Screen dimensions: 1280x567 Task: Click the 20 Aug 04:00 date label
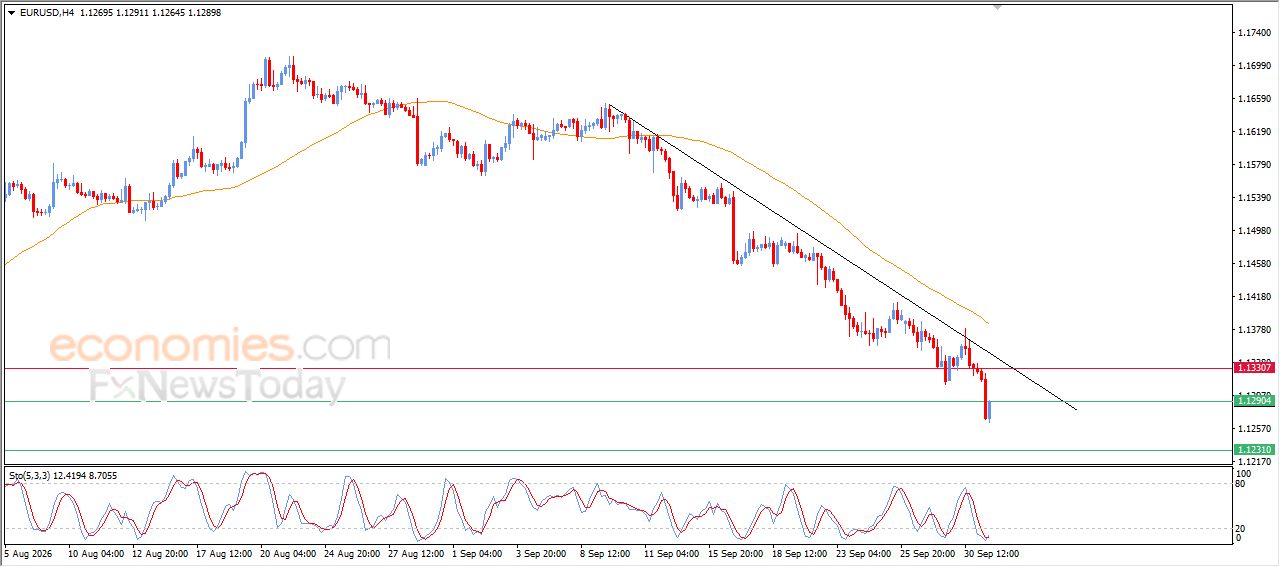pos(287,552)
